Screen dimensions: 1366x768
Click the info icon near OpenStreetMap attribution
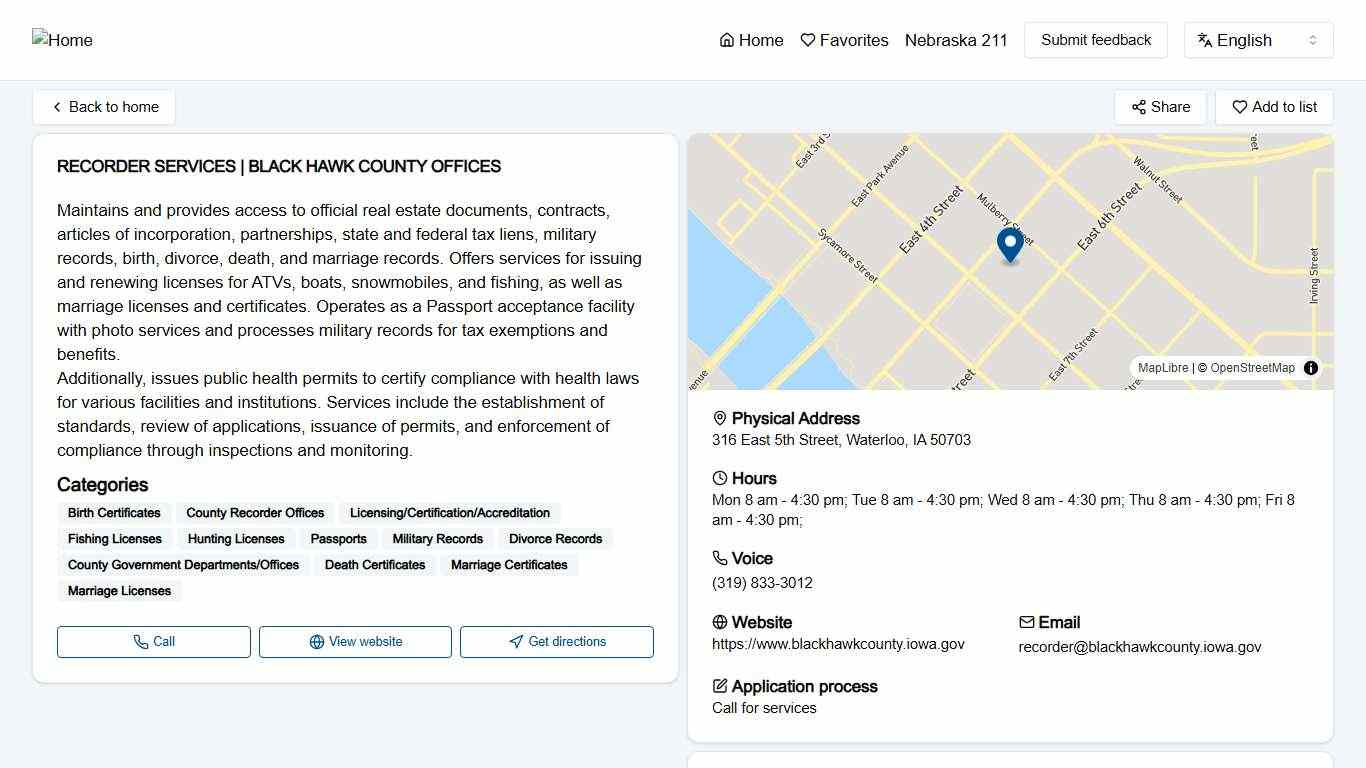1310,368
